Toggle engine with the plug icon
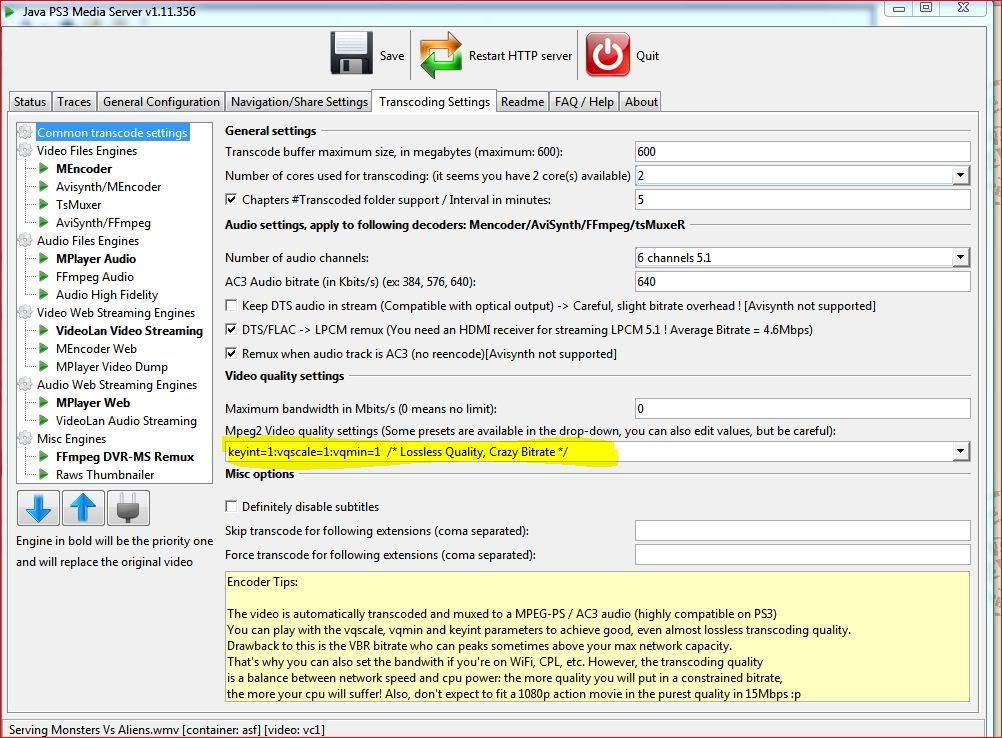1002x738 pixels. [129, 508]
